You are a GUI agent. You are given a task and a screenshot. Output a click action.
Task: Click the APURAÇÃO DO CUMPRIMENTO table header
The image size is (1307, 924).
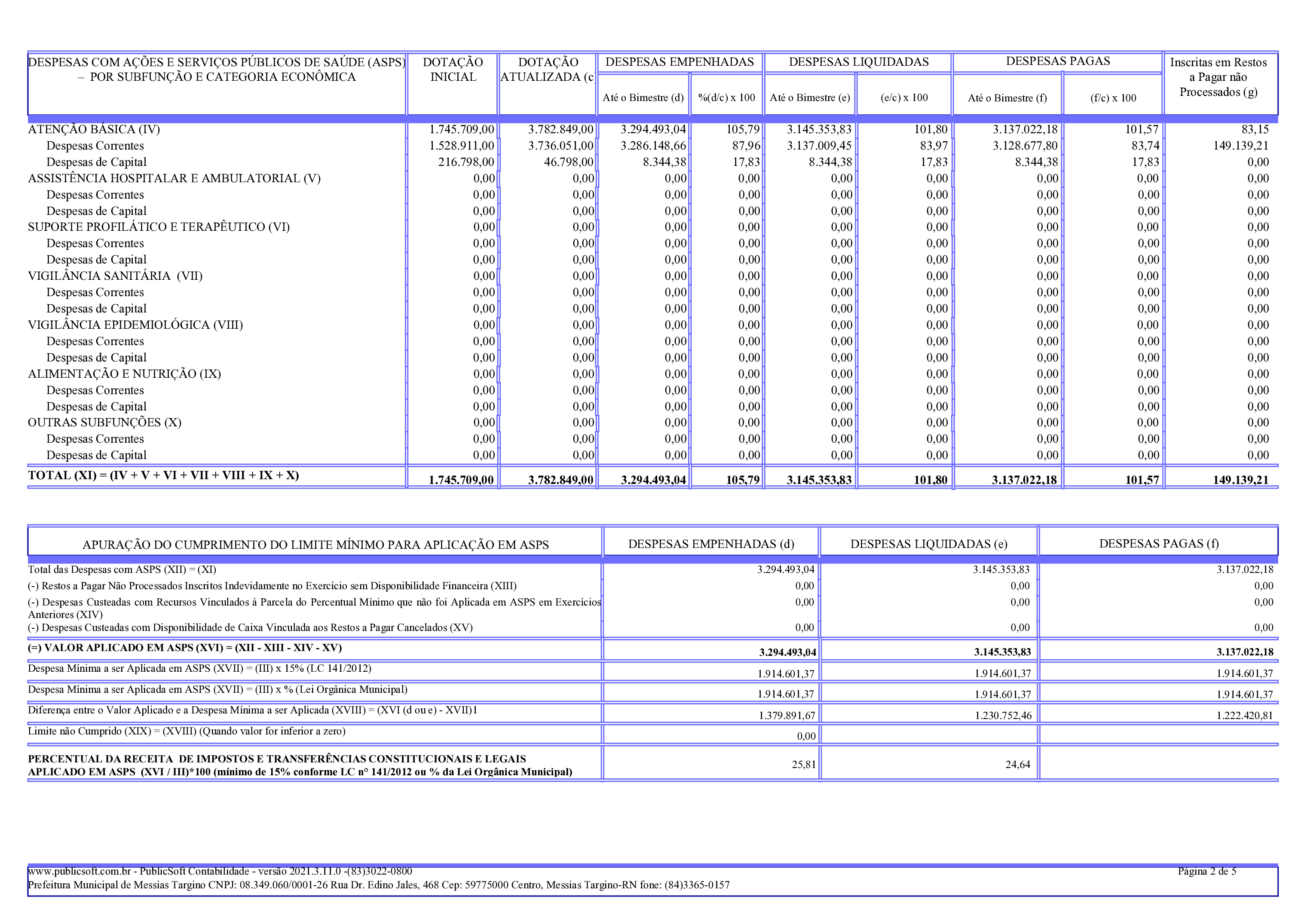(315, 544)
